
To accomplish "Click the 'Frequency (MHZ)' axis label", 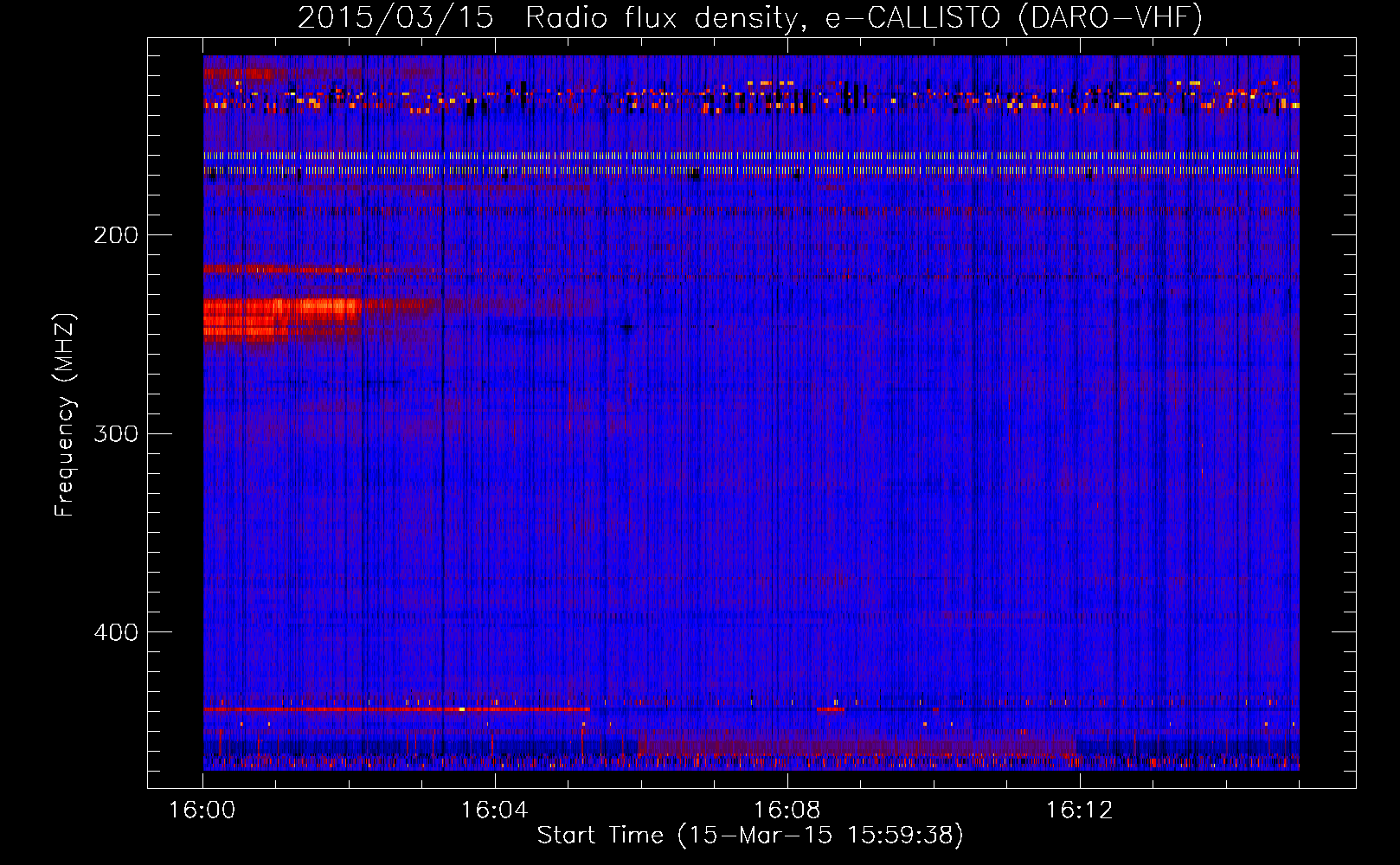I will coord(65,415).
